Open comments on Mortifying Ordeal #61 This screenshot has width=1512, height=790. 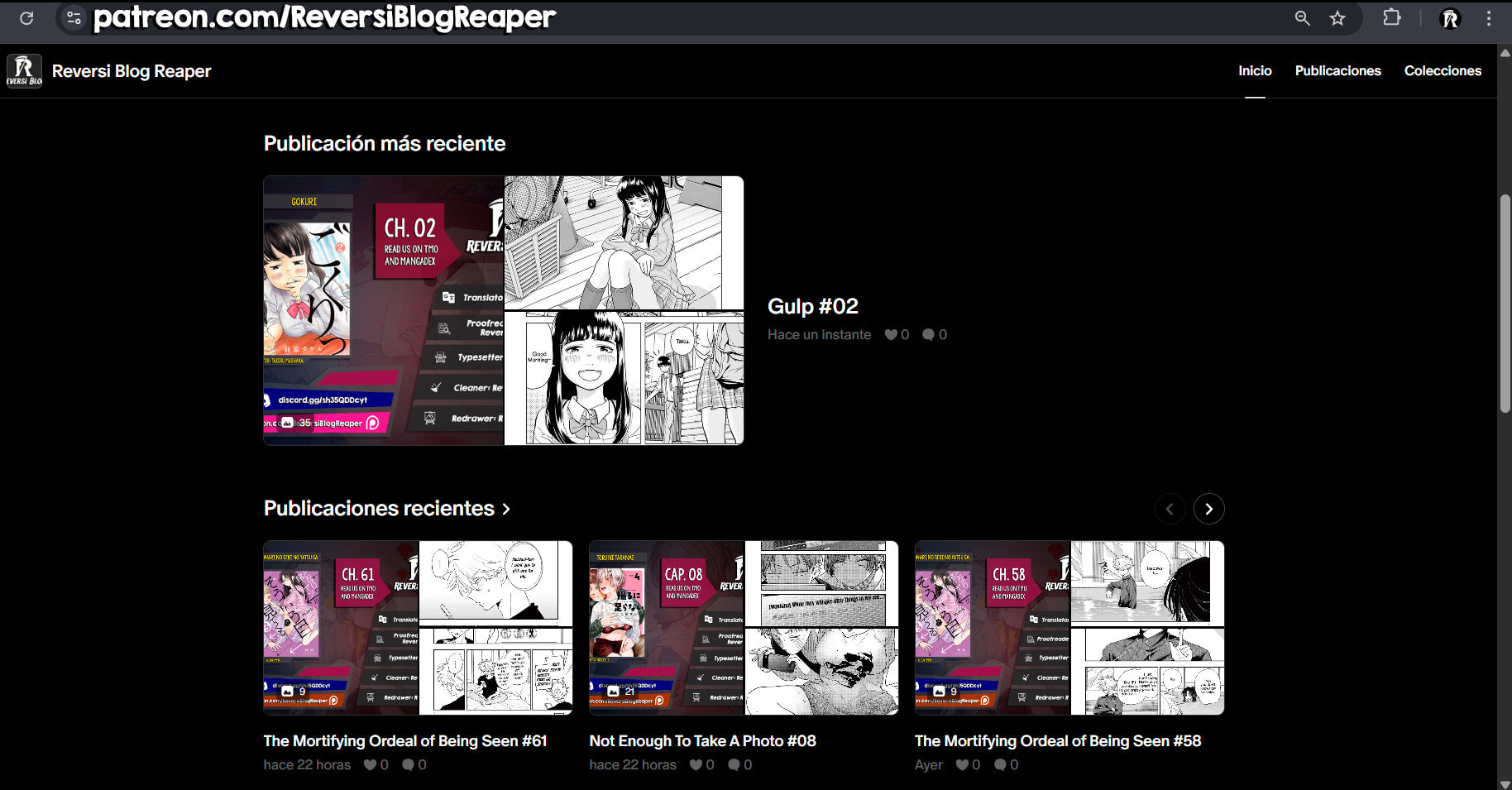tap(408, 764)
